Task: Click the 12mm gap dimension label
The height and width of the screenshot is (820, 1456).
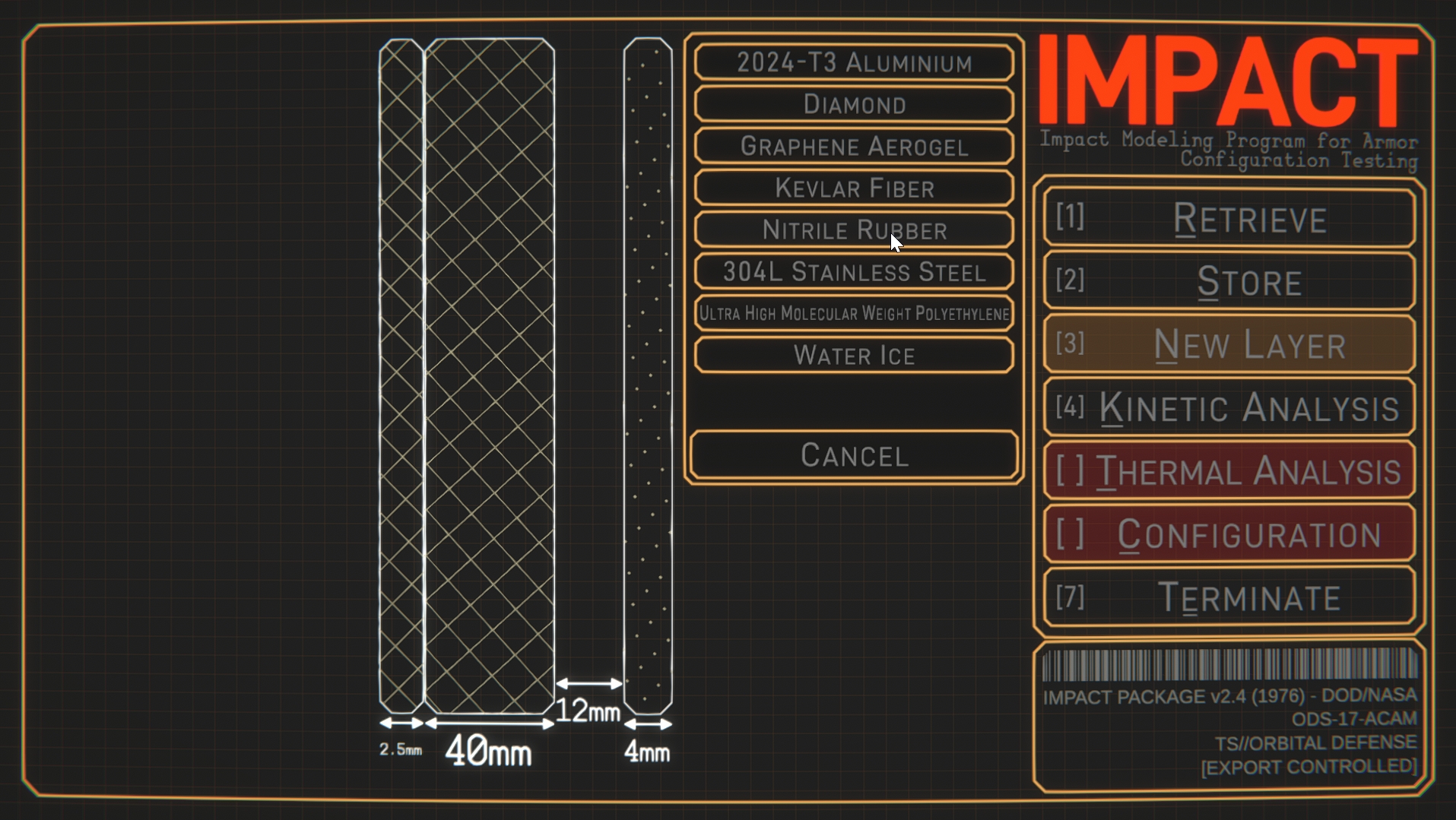Action: (588, 711)
